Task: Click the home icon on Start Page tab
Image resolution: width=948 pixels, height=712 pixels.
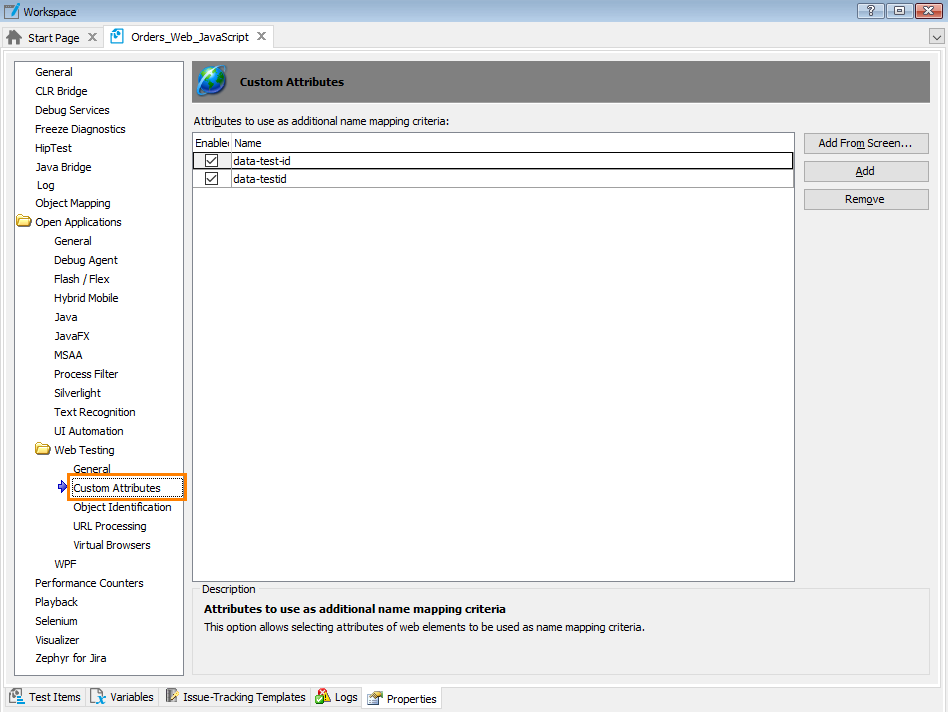Action: [x=14, y=35]
